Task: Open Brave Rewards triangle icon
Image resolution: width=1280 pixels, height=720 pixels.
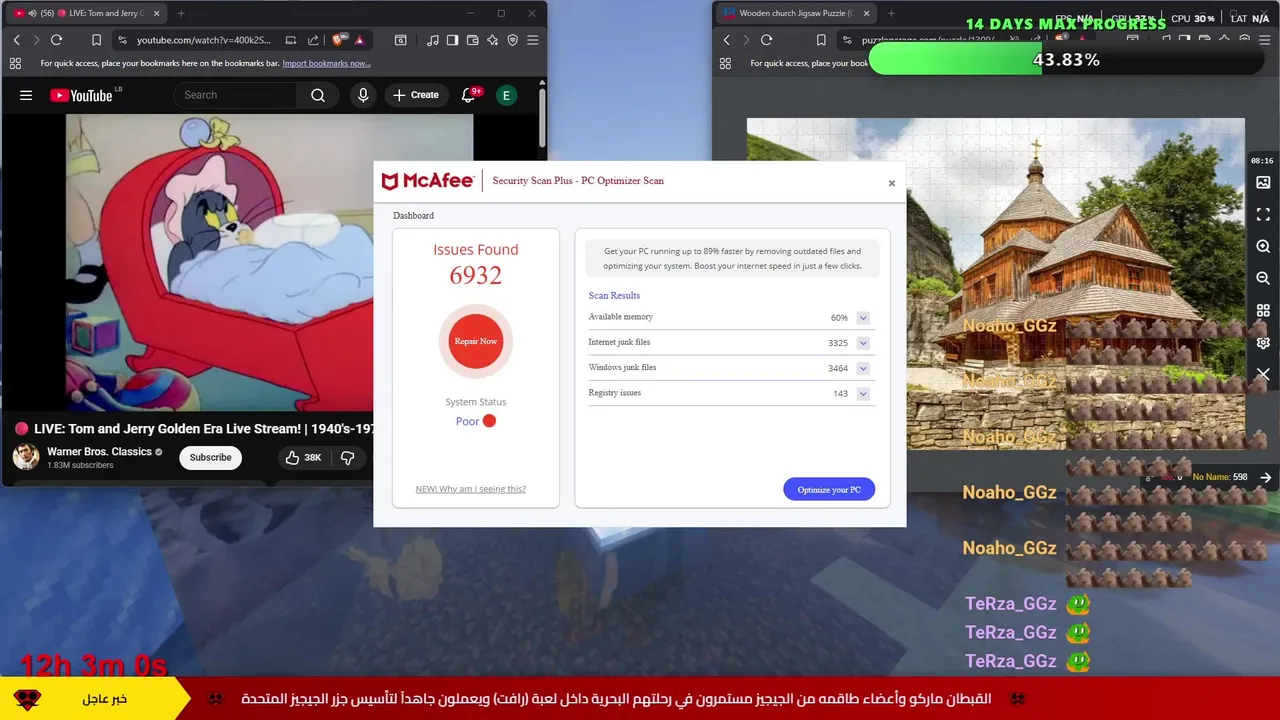Action: click(359, 40)
